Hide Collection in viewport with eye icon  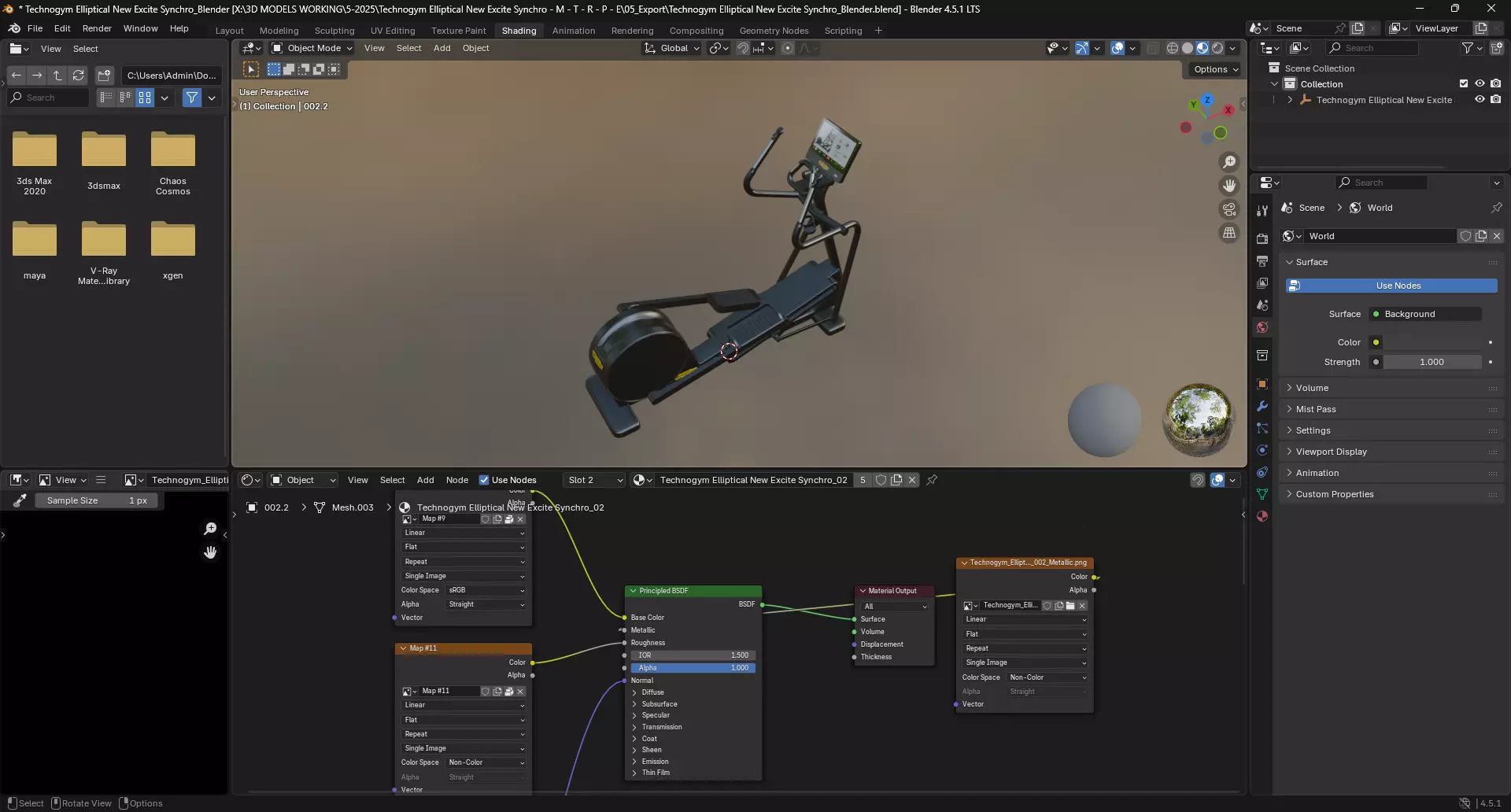(x=1480, y=84)
